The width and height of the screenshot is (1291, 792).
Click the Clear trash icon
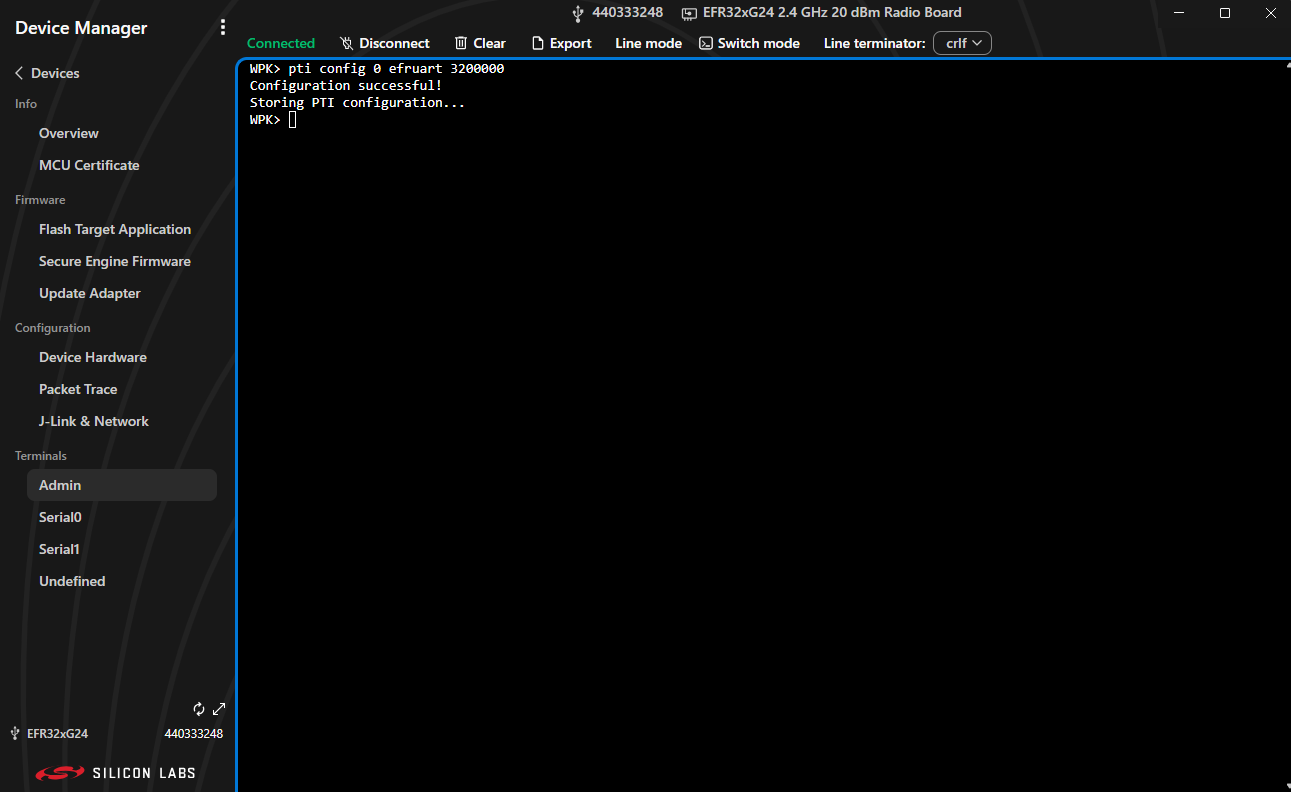[x=461, y=43]
